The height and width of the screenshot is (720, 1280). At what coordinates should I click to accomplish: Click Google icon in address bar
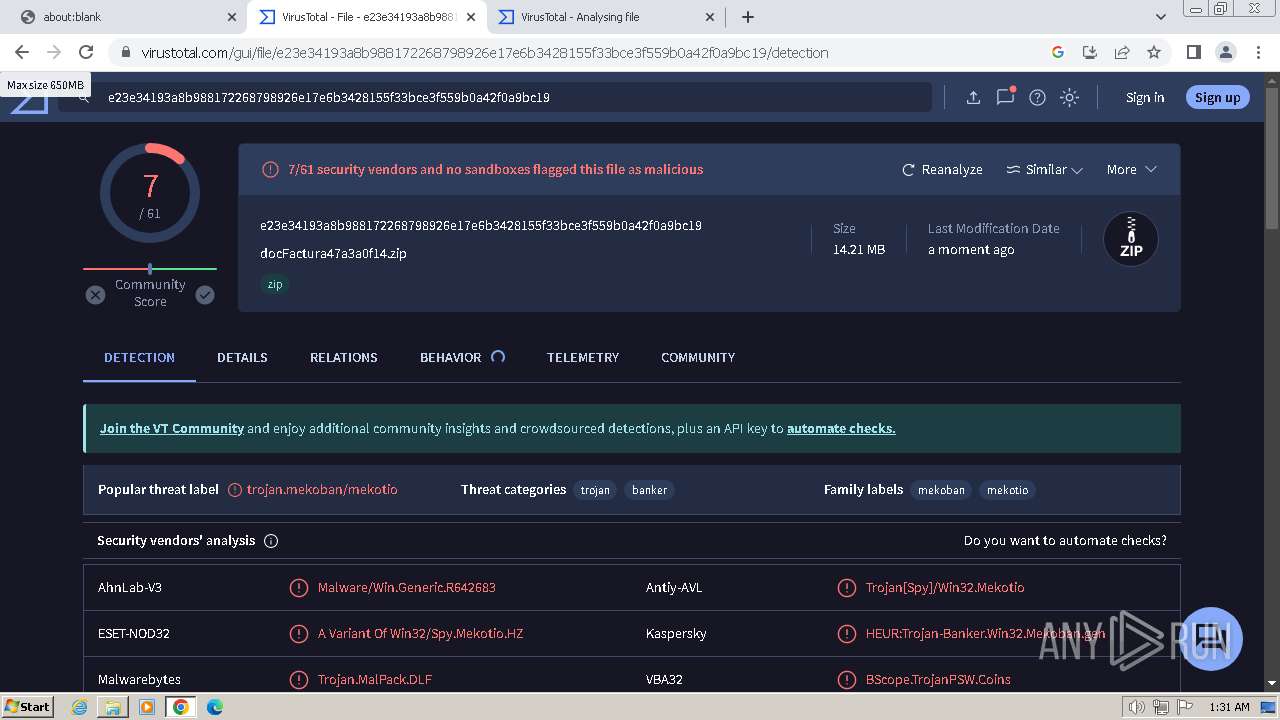[x=1058, y=52]
